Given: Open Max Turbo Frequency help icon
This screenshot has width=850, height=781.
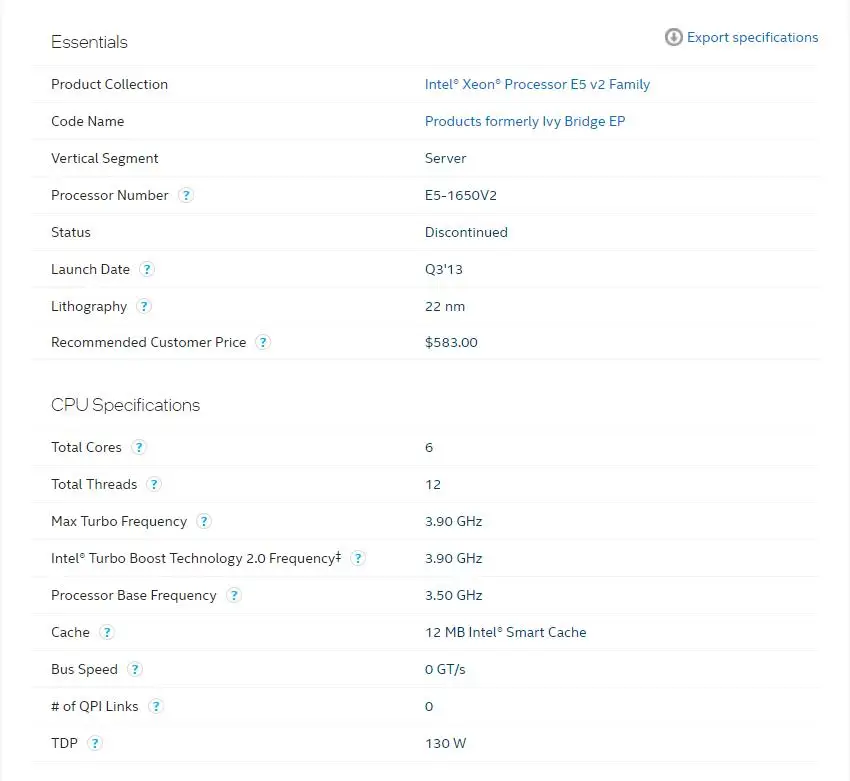Looking at the screenshot, I should tap(204, 521).
